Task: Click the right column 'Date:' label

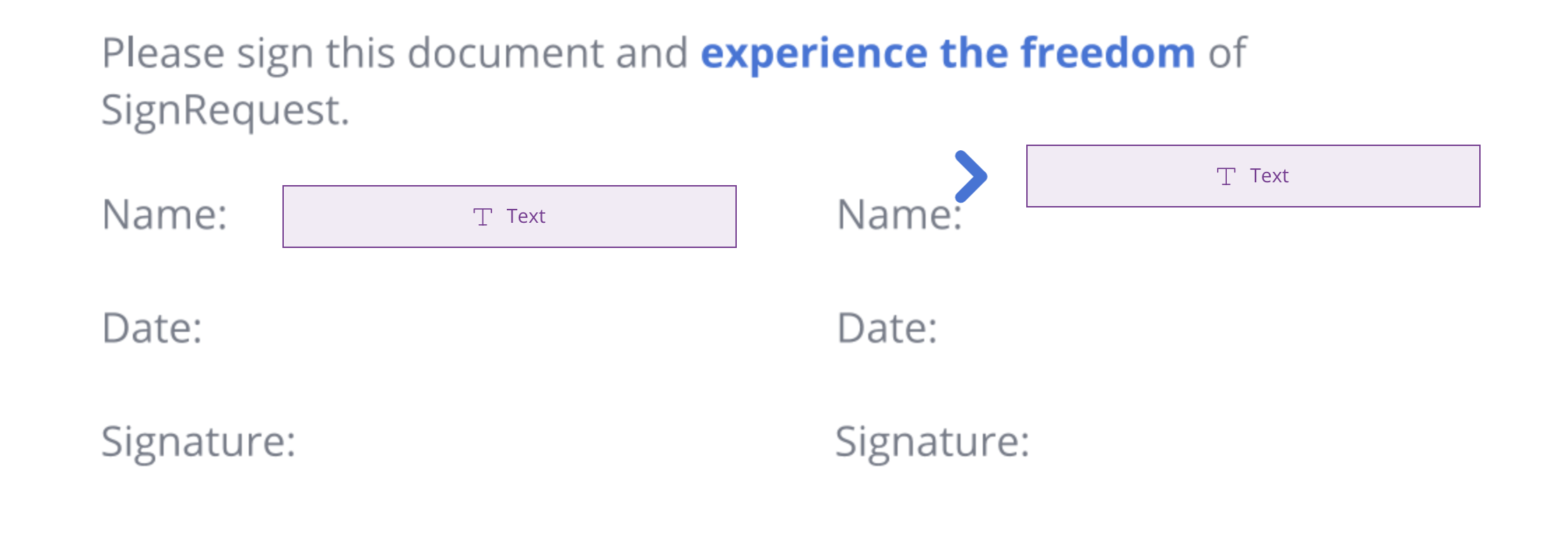Action: [887, 328]
